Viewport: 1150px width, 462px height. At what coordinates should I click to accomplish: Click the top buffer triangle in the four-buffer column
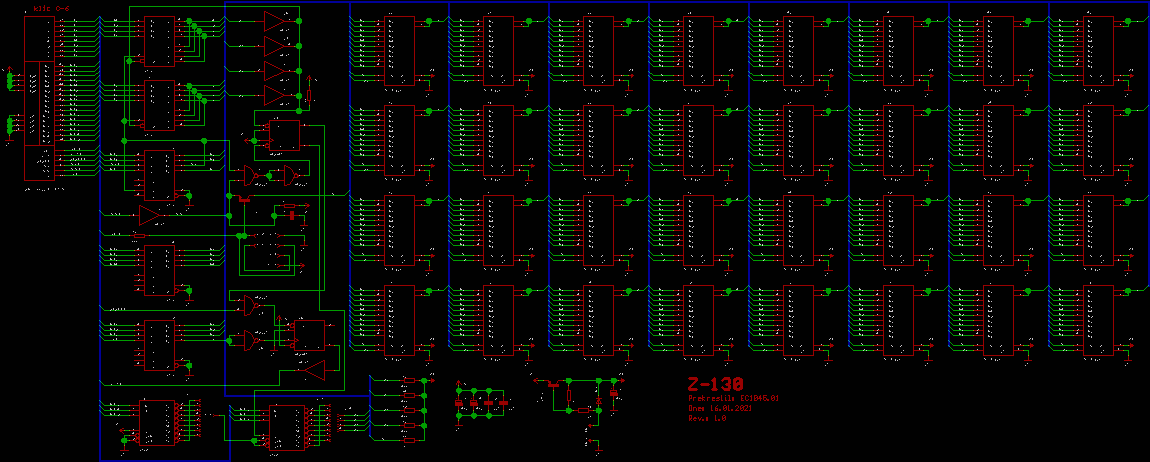tap(273, 21)
